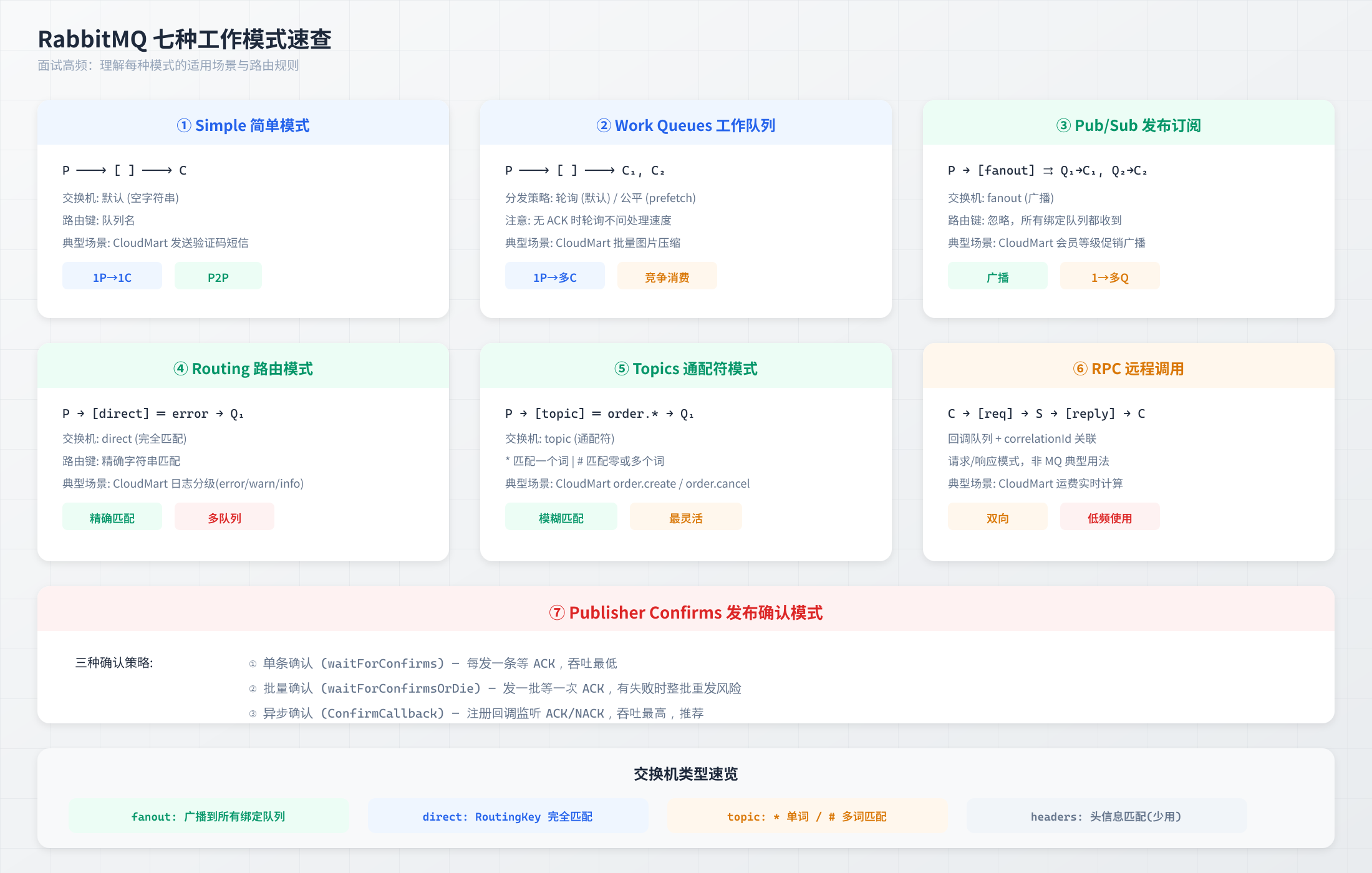The height and width of the screenshot is (873, 1372).
Task: Click the 'P ⟶ [ ] ⟶ C' diagram
Action: pyautogui.click(x=125, y=170)
